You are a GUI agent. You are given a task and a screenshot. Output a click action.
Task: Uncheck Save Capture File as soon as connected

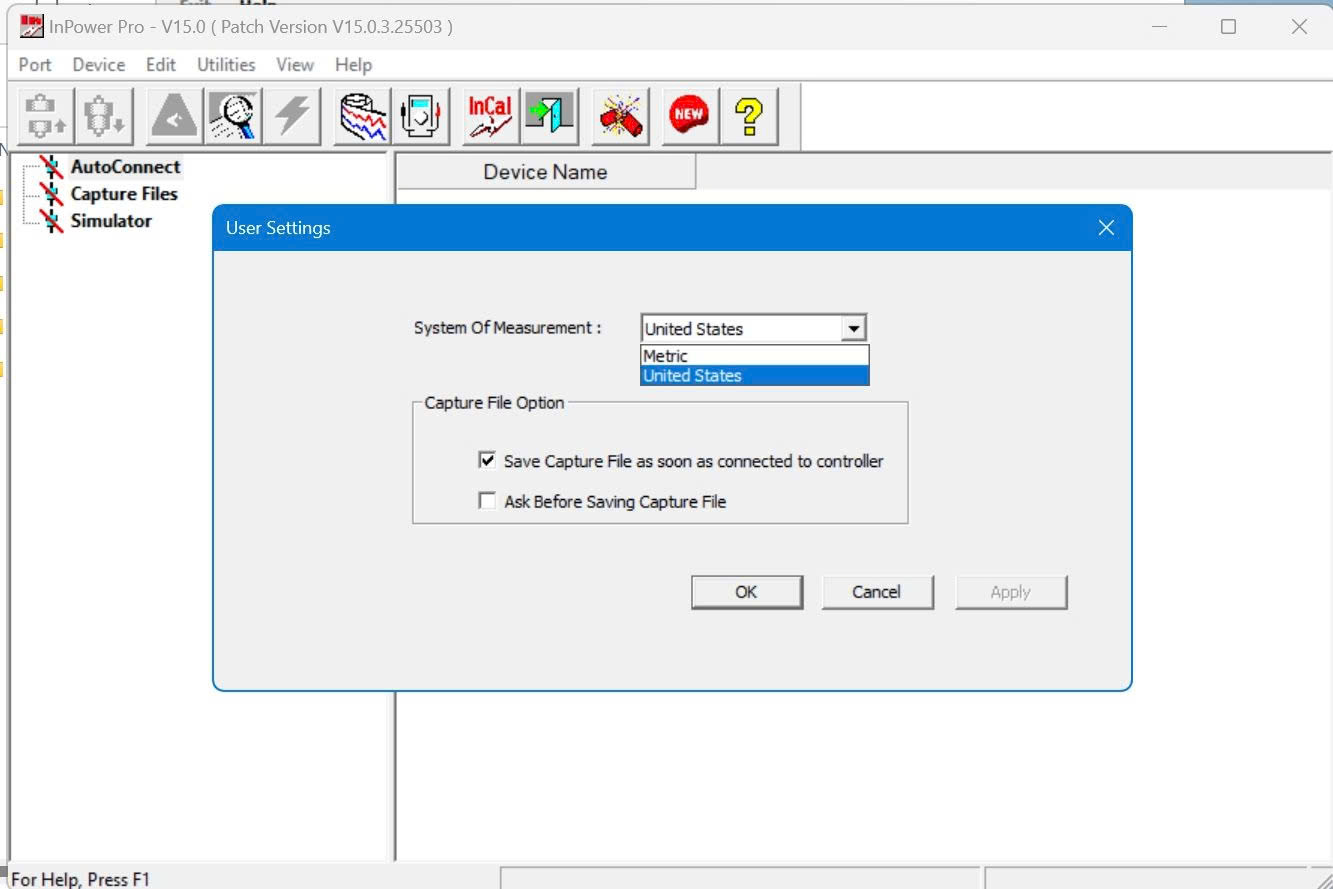coord(487,461)
